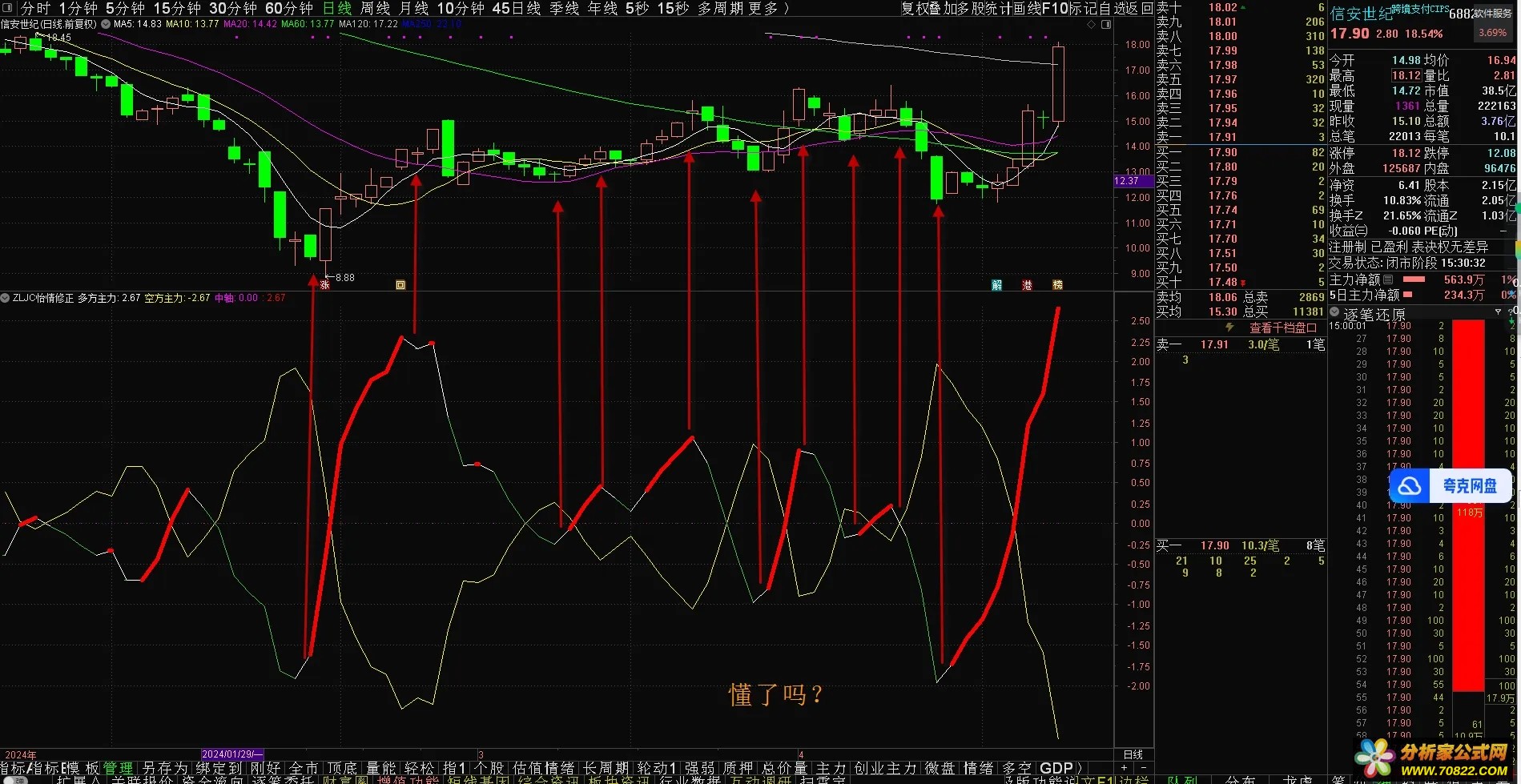Select the GDP indicator tab
This screenshot has width=1521, height=784.
pos(1056,768)
